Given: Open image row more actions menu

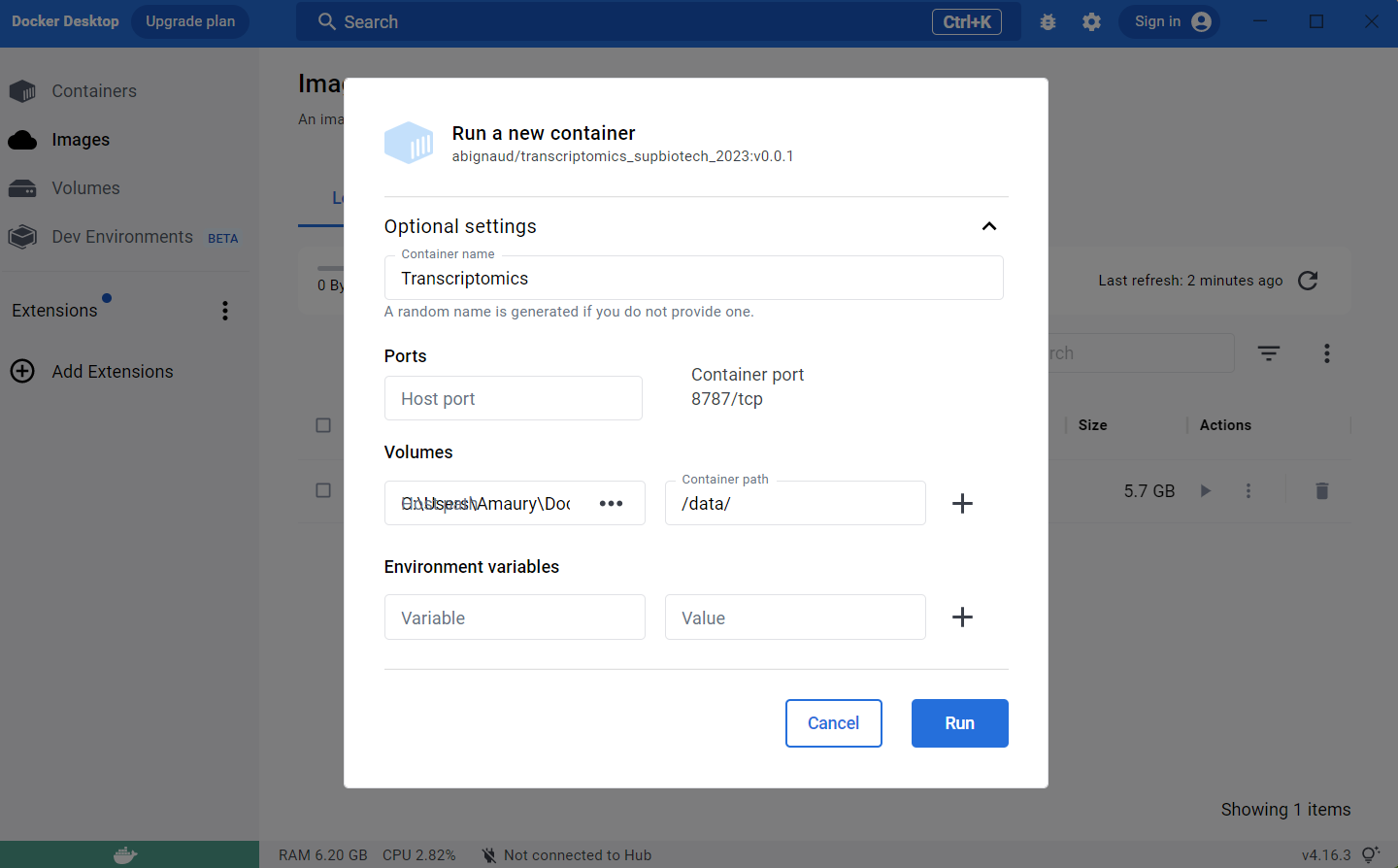Looking at the screenshot, I should tap(1248, 491).
